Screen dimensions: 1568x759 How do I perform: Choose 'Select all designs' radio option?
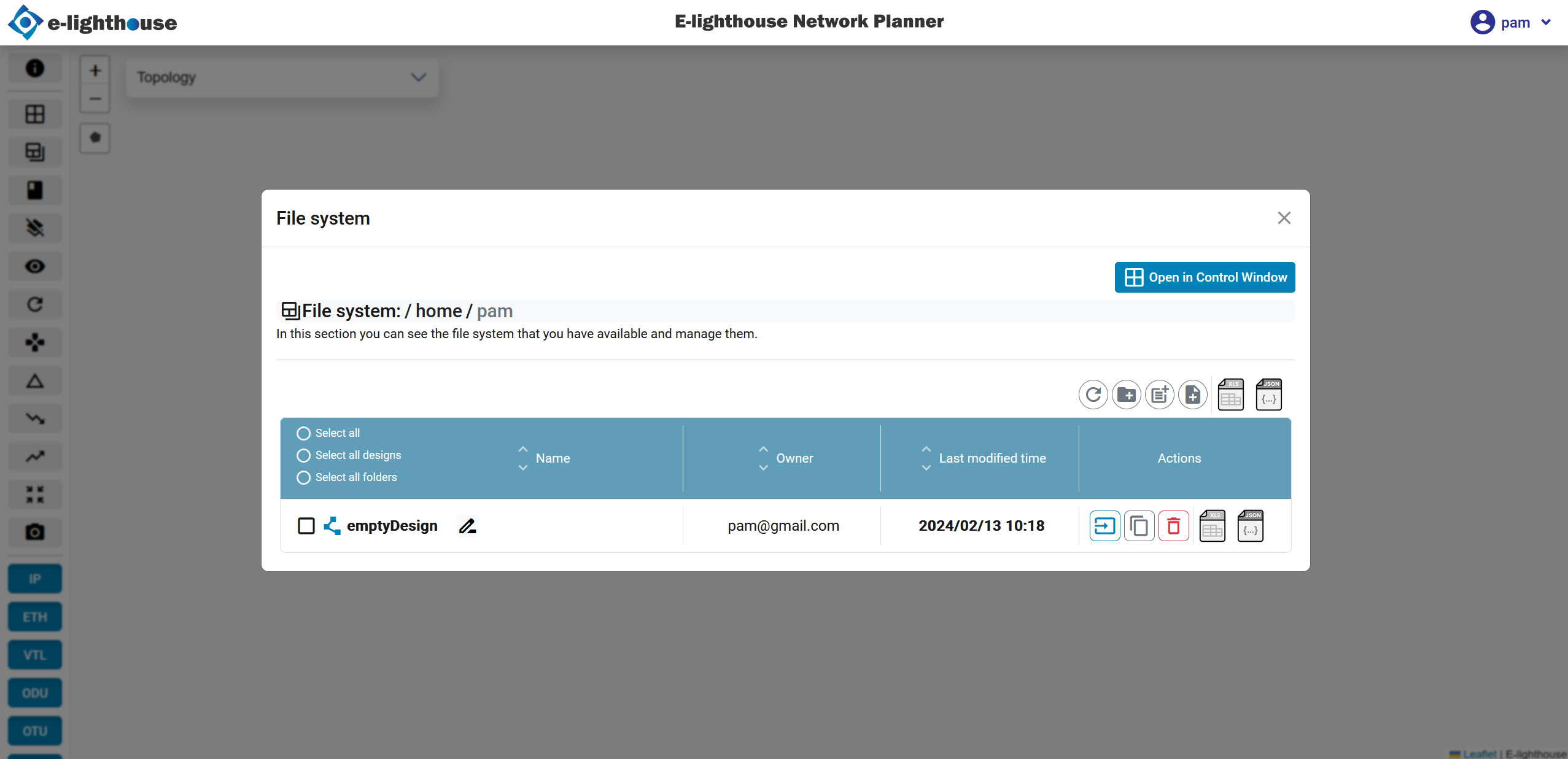(x=303, y=455)
